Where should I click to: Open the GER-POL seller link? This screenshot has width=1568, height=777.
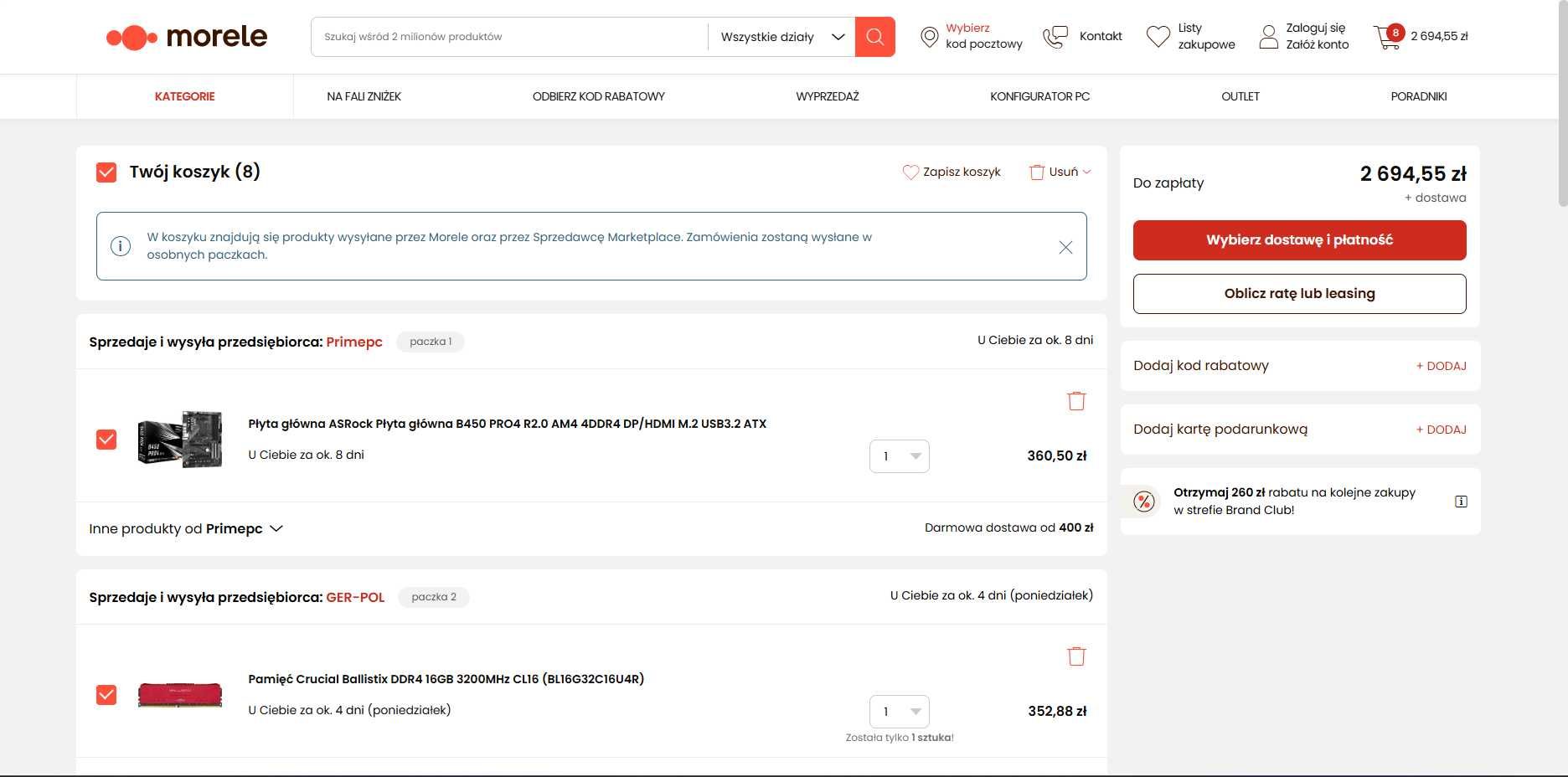[x=355, y=597]
